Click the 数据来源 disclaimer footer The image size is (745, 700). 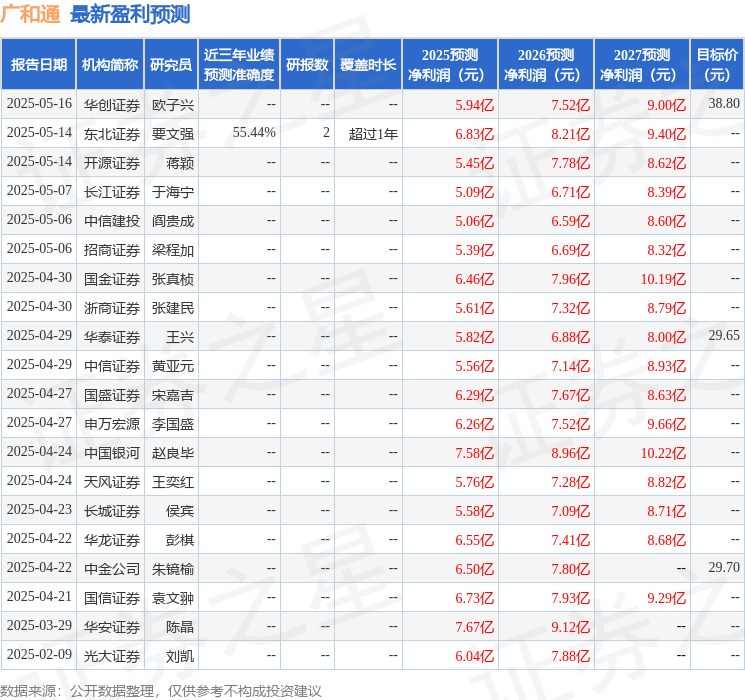coord(161,691)
